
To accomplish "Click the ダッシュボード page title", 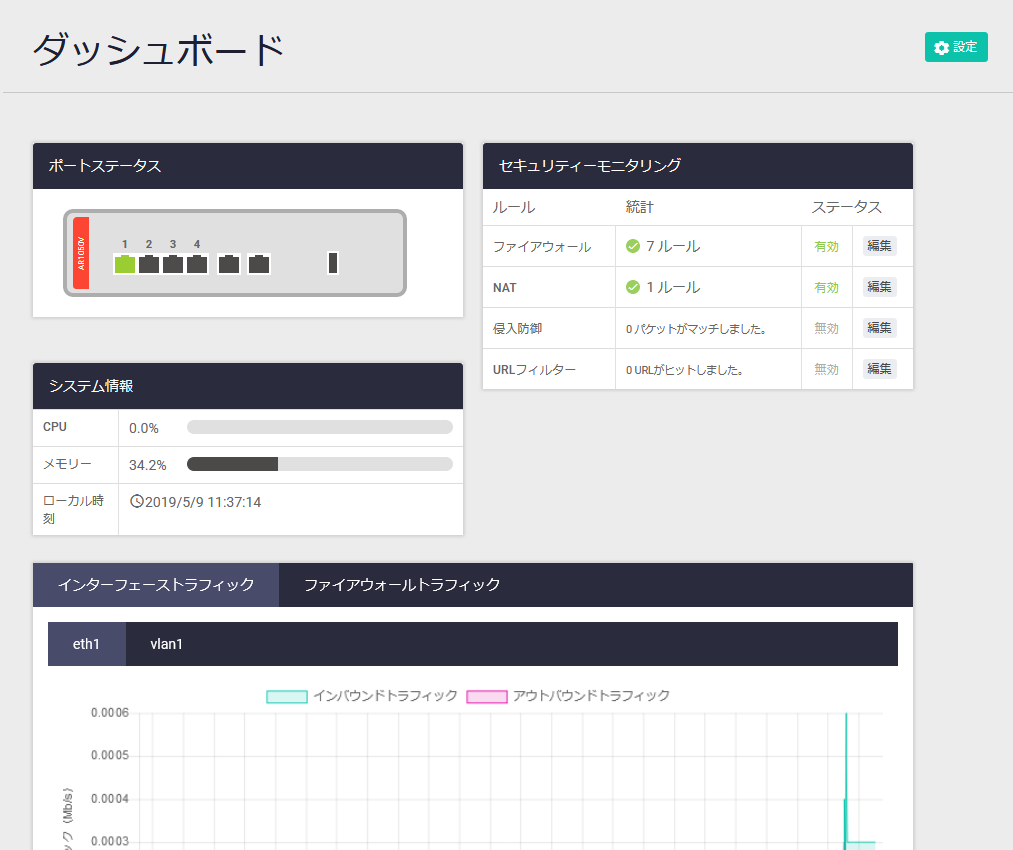I will pyautogui.click(x=159, y=50).
